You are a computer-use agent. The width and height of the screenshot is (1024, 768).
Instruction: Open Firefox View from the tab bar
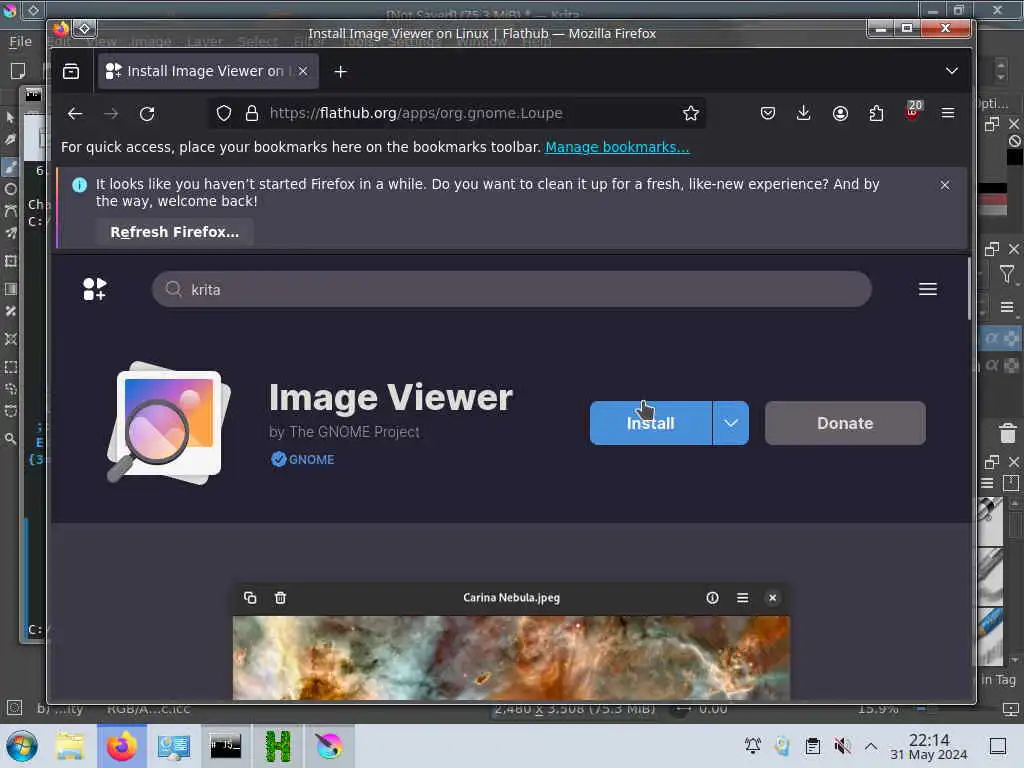pos(71,71)
